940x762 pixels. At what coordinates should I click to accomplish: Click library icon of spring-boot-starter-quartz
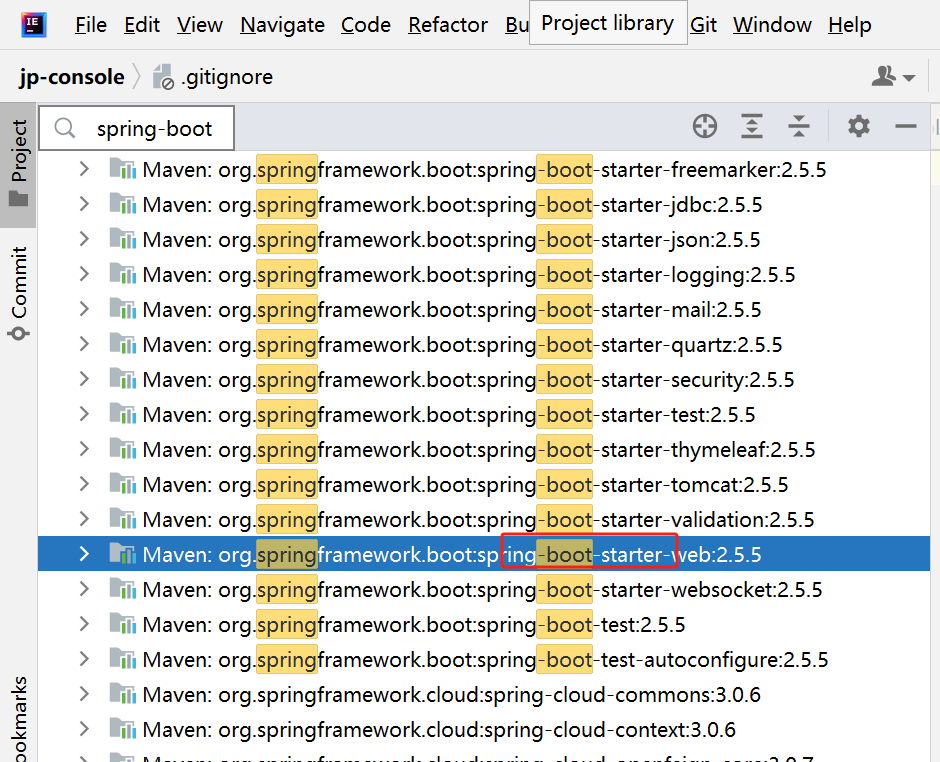pos(123,344)
